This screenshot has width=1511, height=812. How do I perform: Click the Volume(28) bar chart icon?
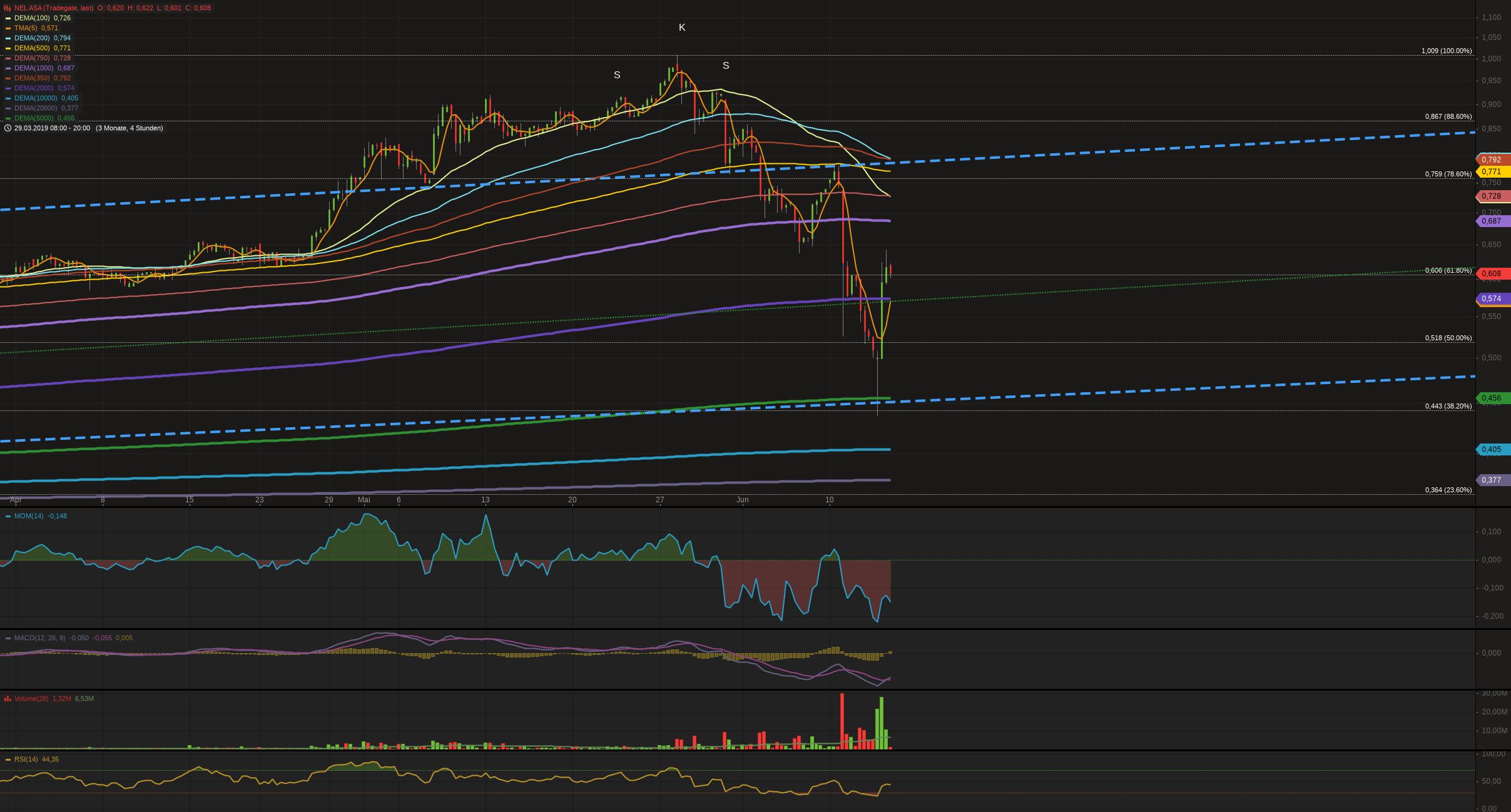tap(8, 699)
